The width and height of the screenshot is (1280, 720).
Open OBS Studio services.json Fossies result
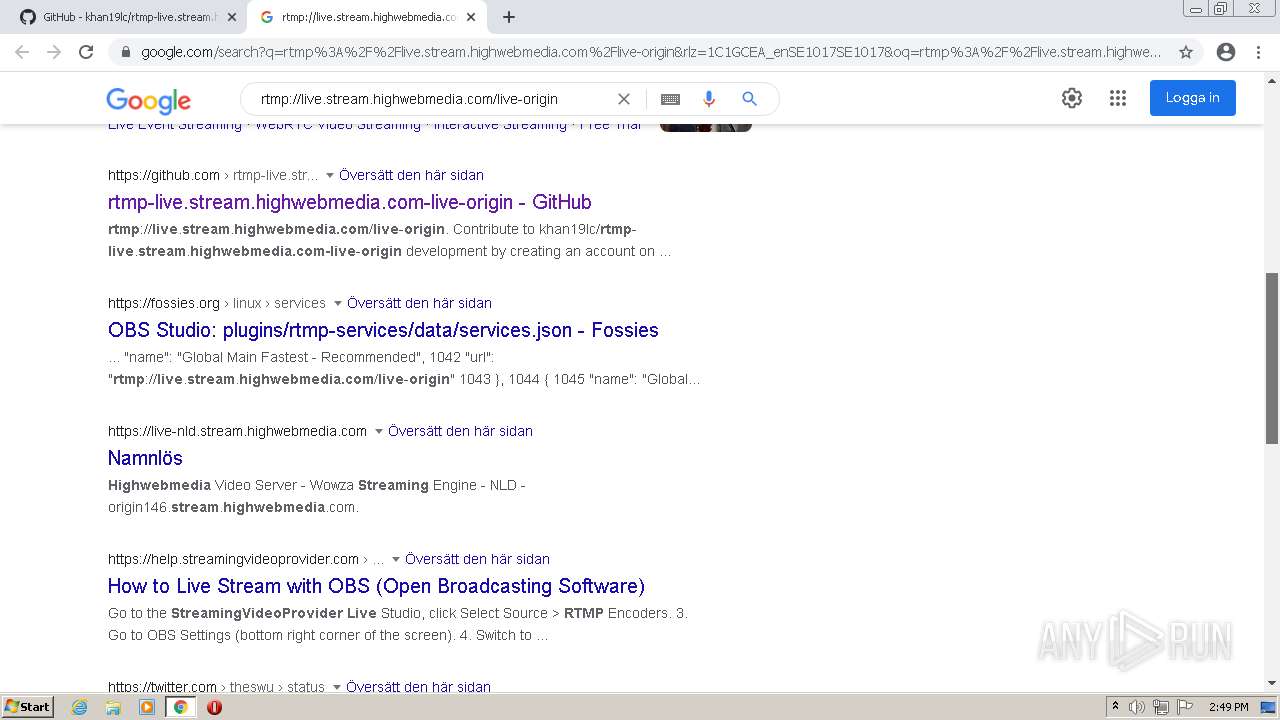(x=383, y=330)
